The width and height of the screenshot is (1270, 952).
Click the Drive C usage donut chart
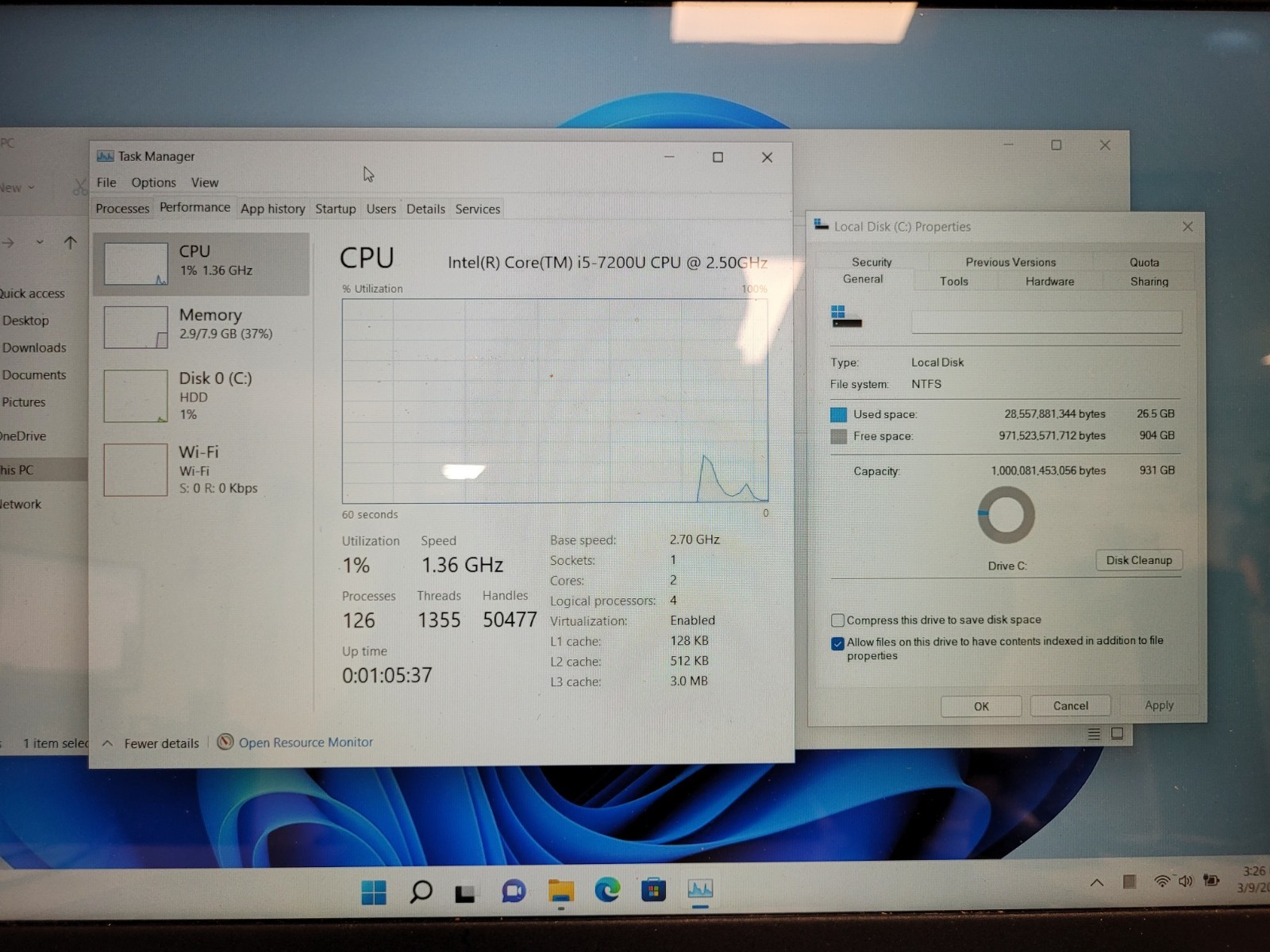(1006, 515)
